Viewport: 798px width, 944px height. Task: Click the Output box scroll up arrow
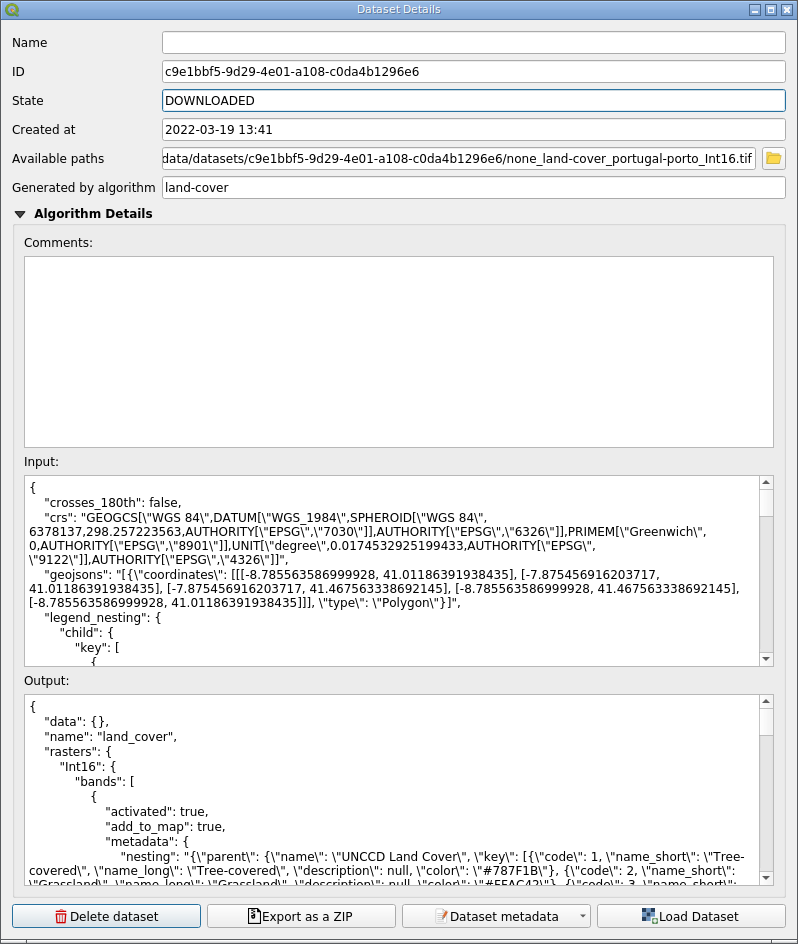tap(766, 701)
